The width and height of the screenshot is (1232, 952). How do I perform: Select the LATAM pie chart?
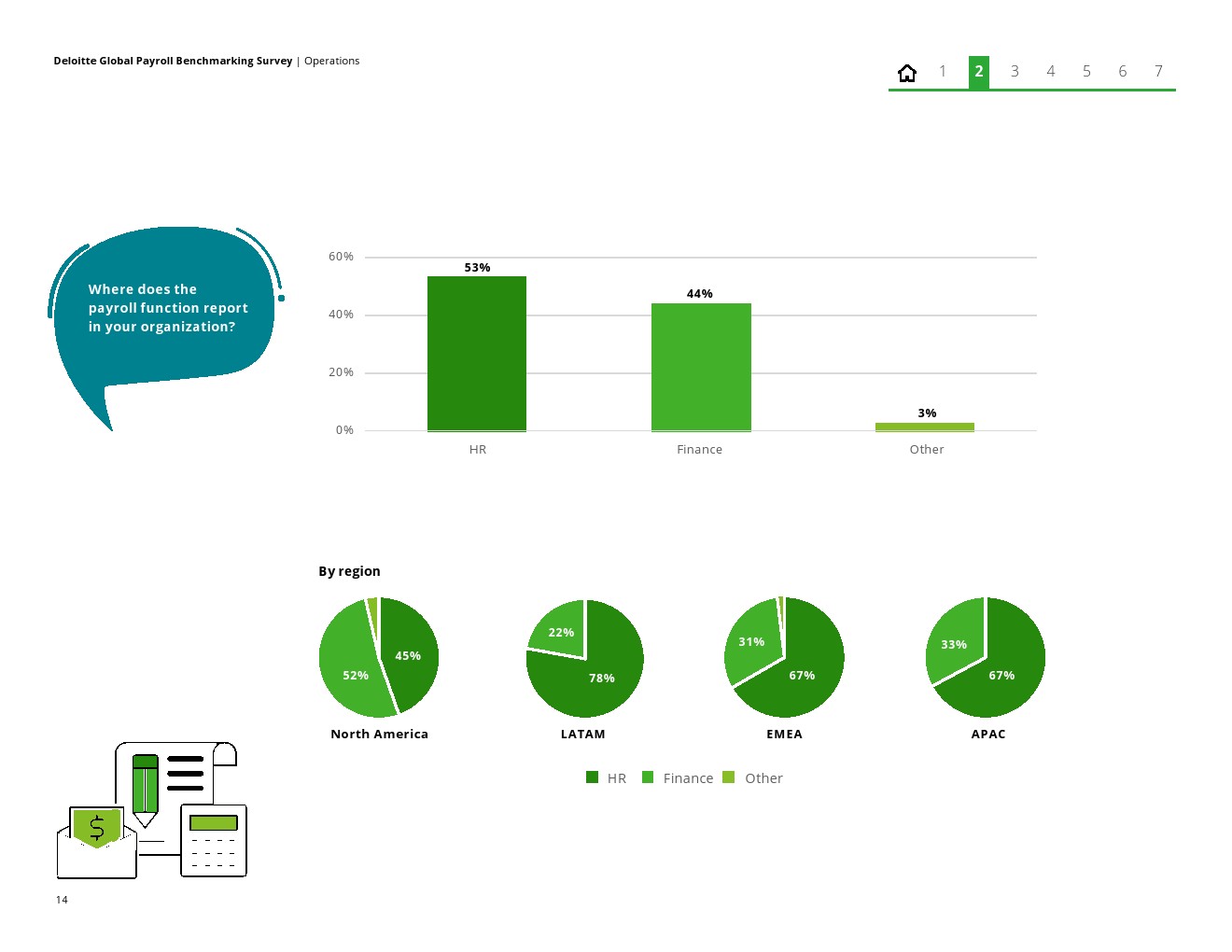click(584, 658)
